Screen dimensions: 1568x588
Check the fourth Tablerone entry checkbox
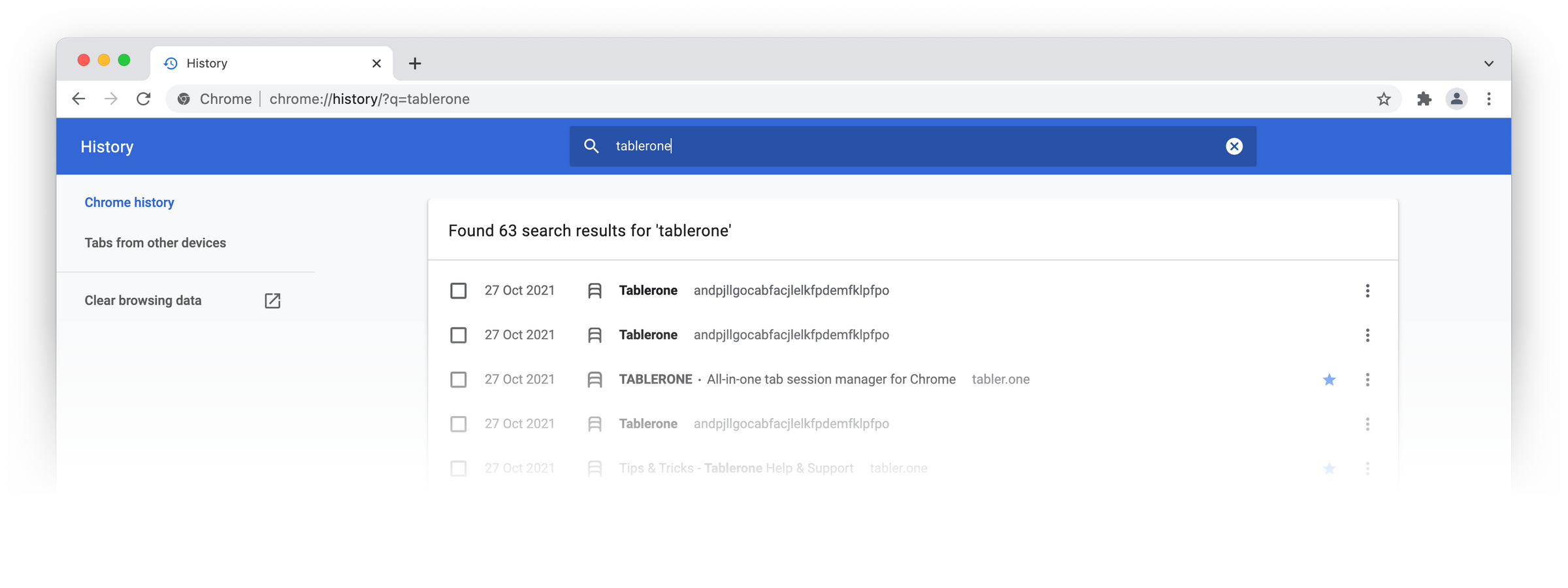point(459,424)
